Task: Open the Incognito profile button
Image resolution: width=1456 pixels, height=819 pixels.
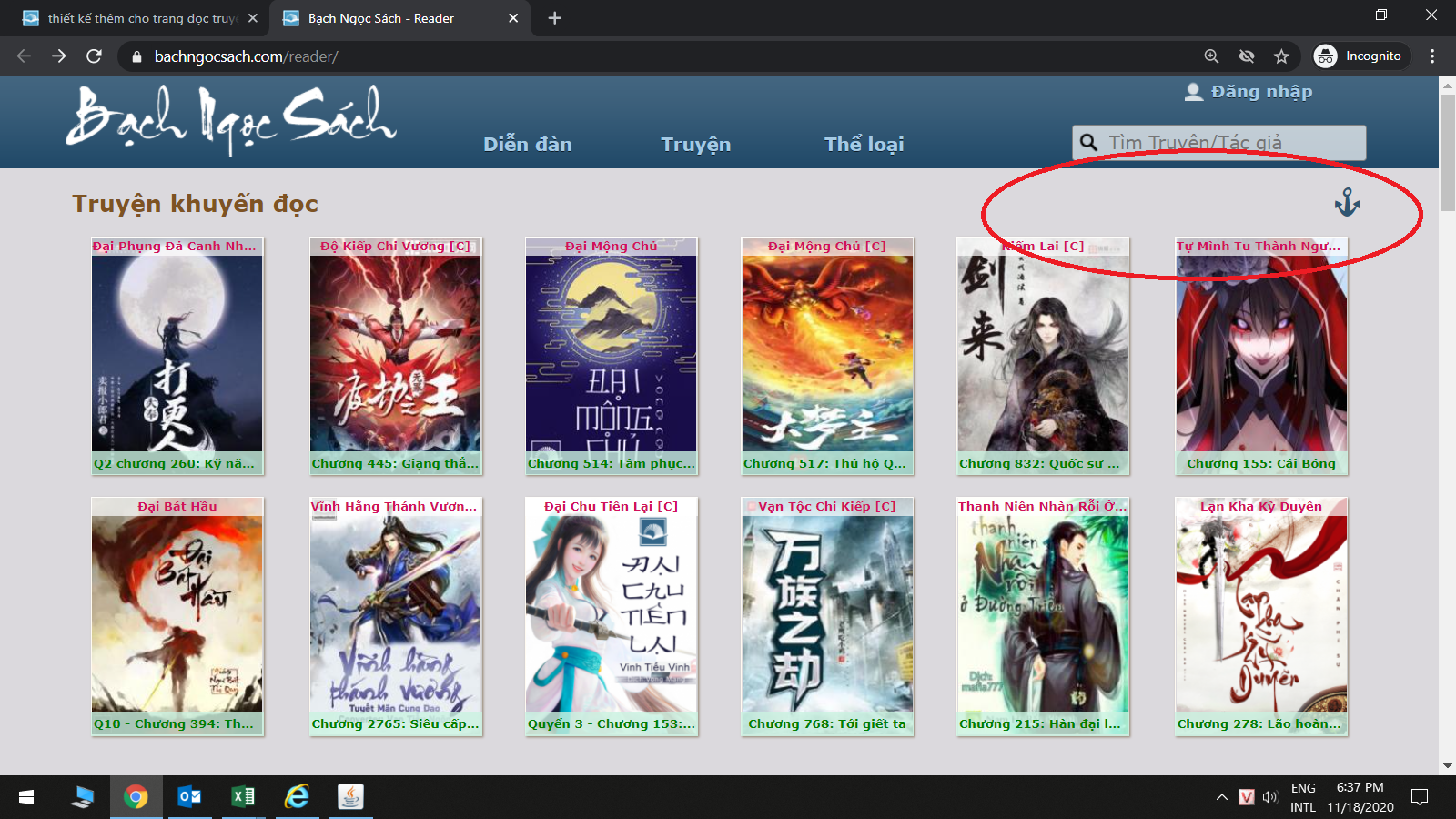Action: click(x=1360, y=56)
